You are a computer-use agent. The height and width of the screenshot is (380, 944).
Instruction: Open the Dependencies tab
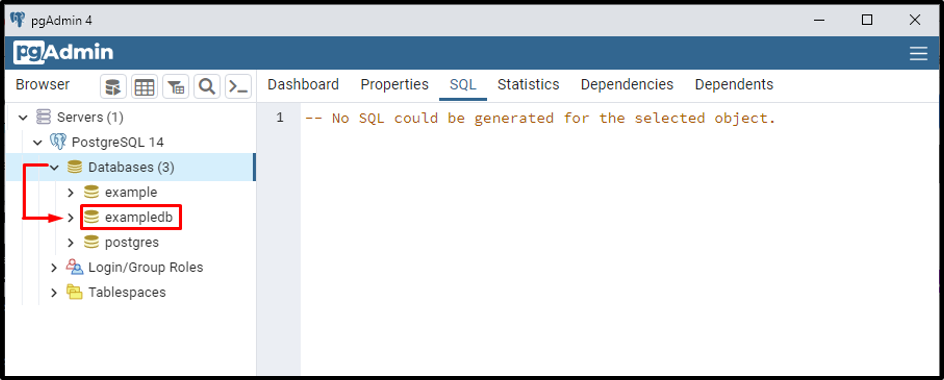[x=627, y=85]
